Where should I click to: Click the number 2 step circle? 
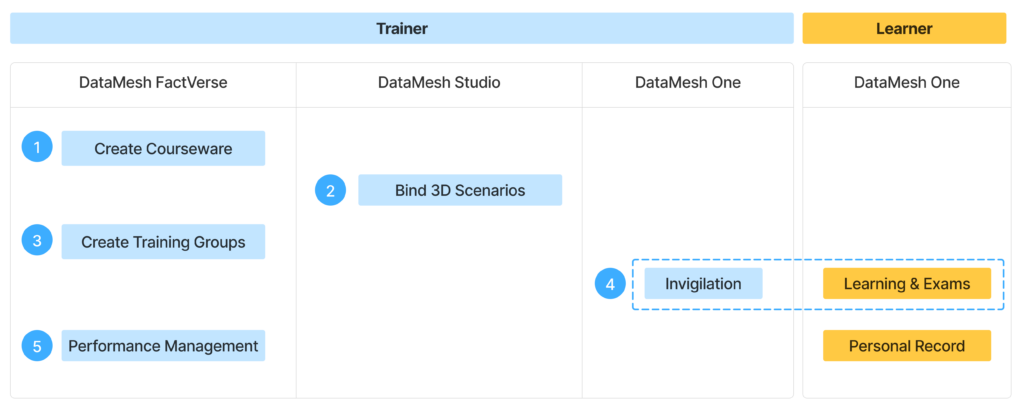pyautogui.click(x=330, y=190)
